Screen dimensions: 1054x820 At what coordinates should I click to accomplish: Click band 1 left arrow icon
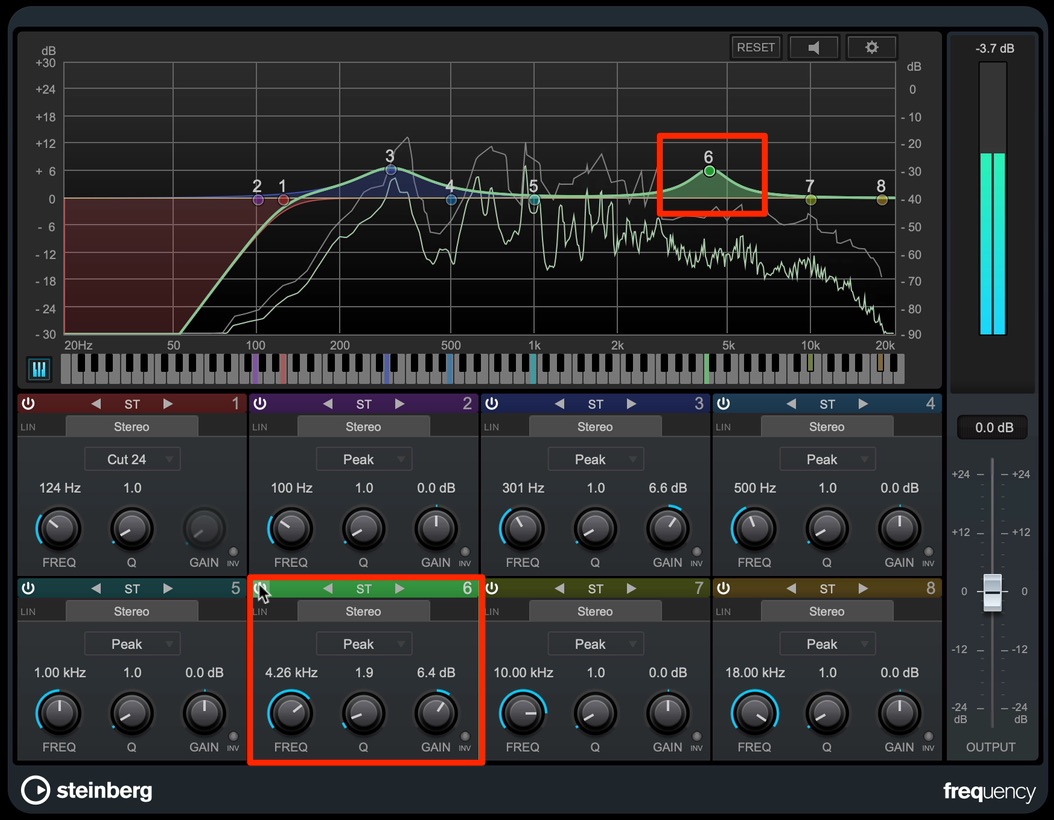[96, 404]
